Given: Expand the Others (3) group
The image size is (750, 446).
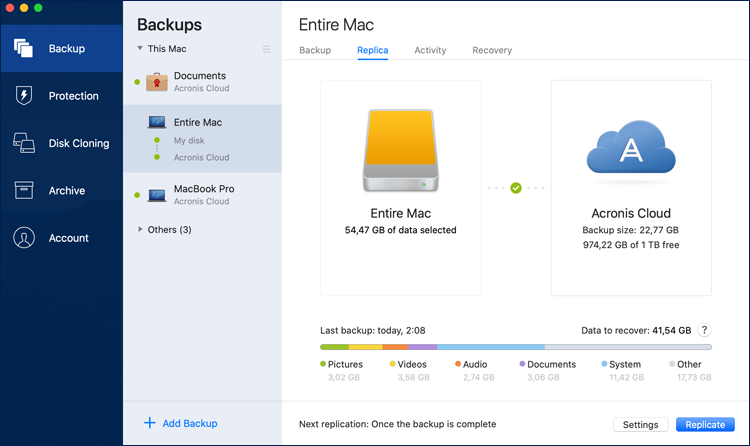Looking at the screenshot, I should click(x=140, y=229).
